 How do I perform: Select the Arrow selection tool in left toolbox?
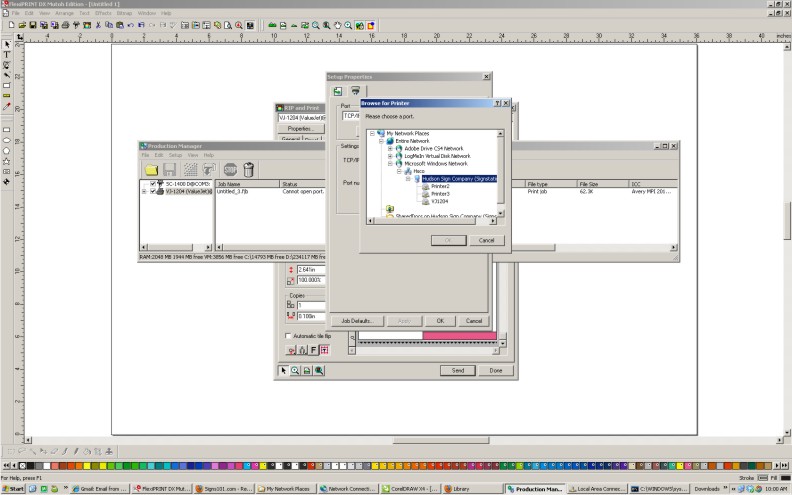7,44
